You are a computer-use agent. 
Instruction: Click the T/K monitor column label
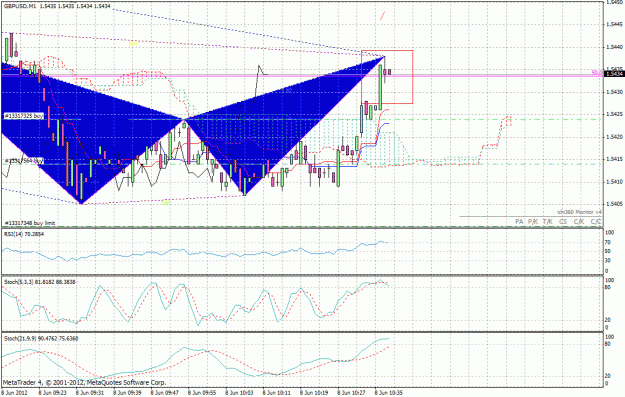pyautogui.click(x=548, y=222)
